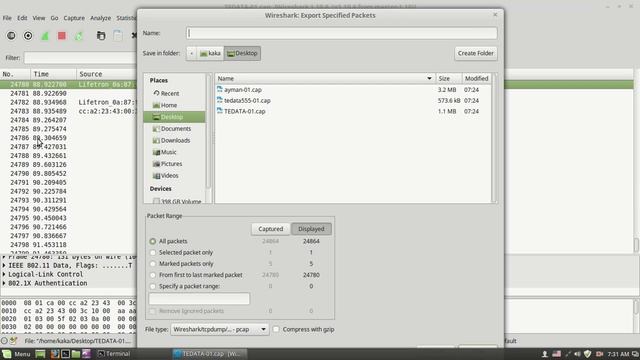Viewport: 640px width, 360px height.
Task: Open the View menu in Wireshark
Action: 39,18
